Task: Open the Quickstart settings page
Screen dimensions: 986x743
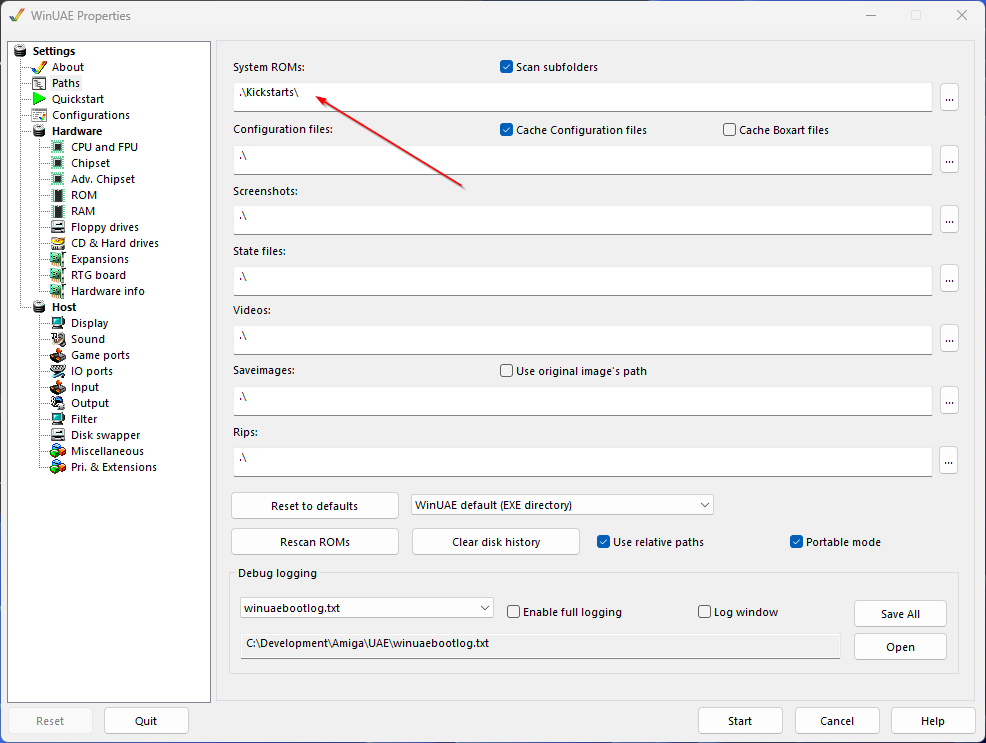Action: 78,99
